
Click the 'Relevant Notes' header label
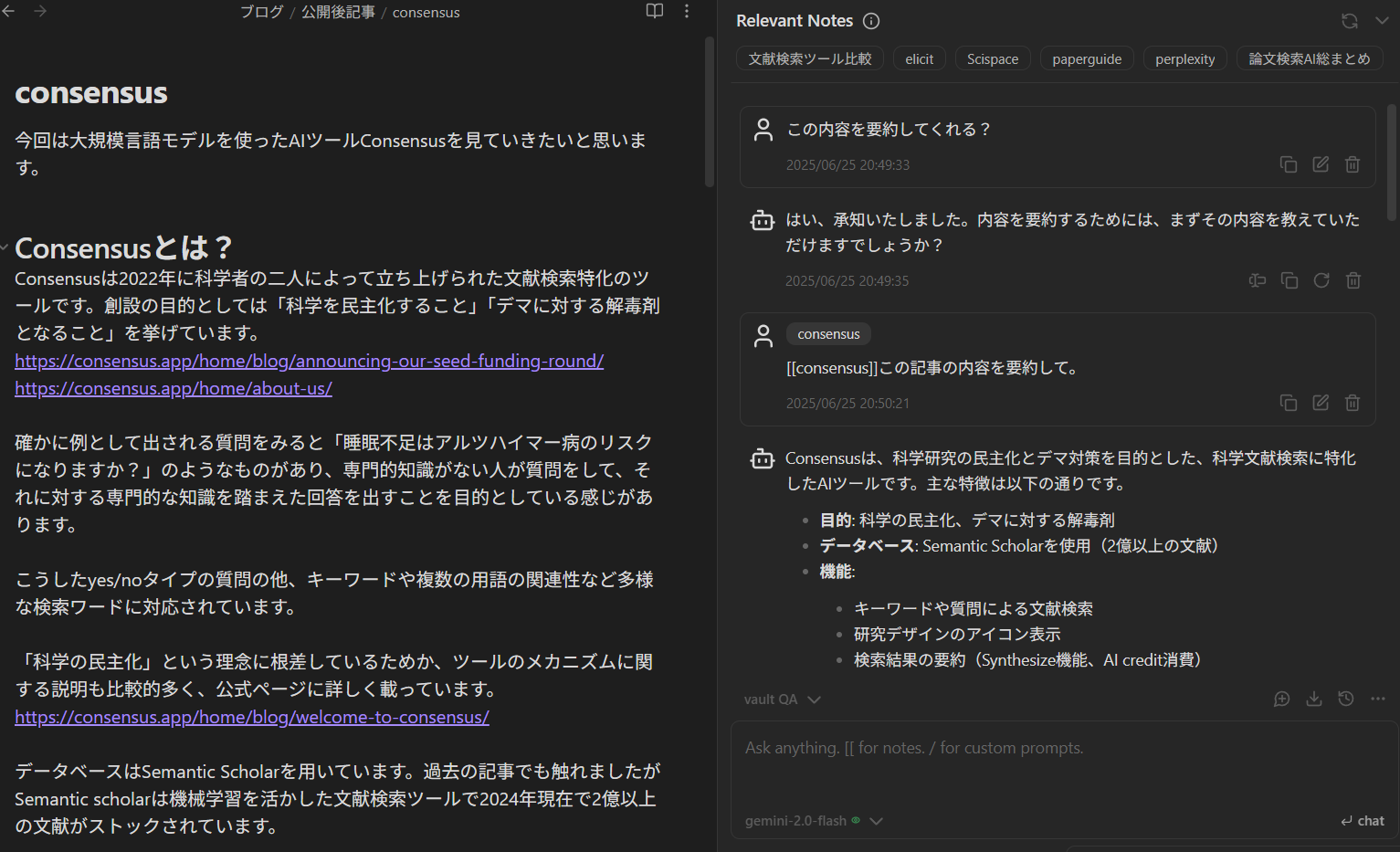click(x=795, y=21)
